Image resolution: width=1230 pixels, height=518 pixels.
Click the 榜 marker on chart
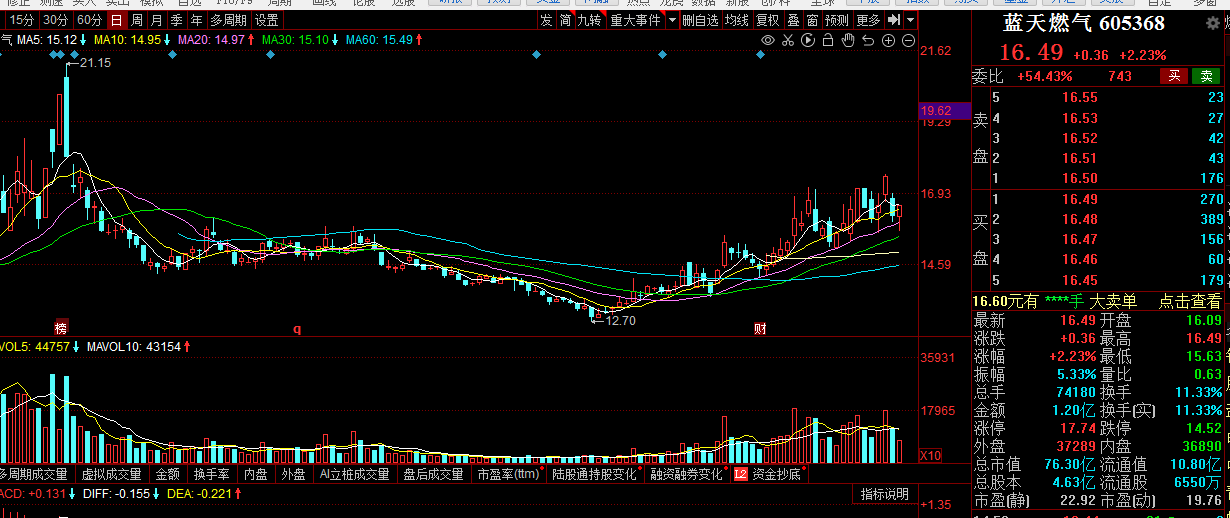click(61, 328)
